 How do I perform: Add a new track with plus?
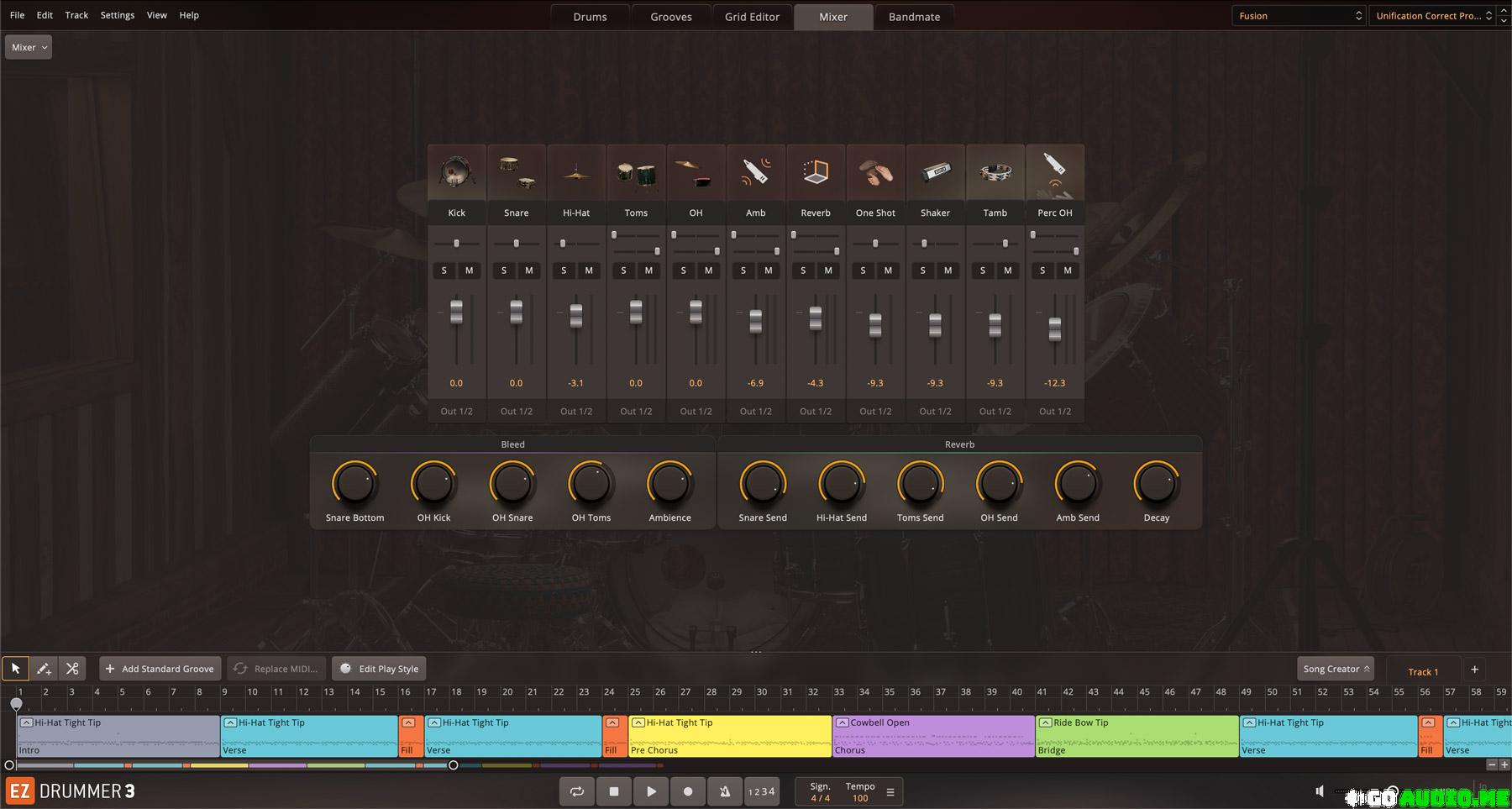click(1474, 670)
